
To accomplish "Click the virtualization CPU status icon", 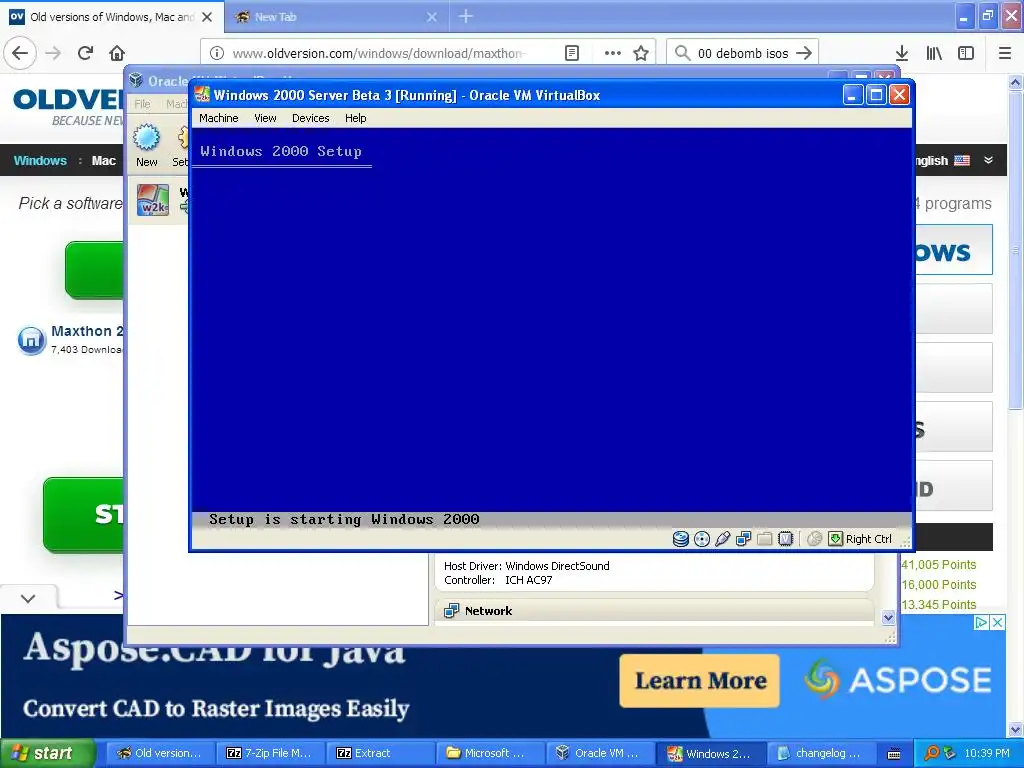I will [786, 539].
